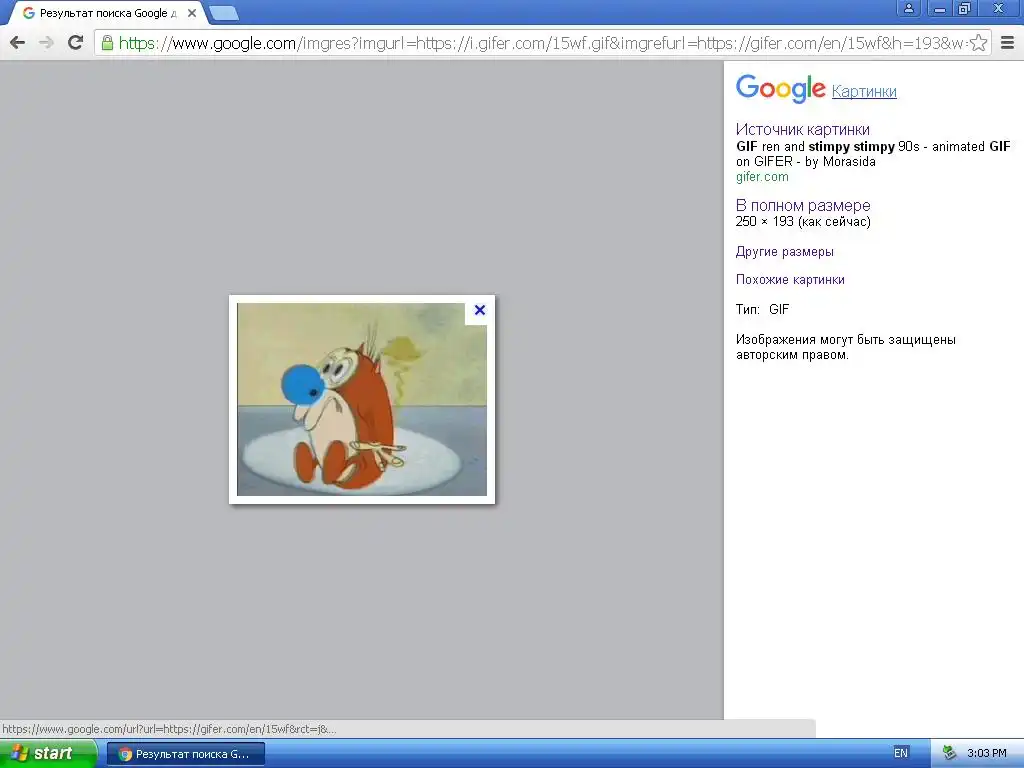This screenshot has width=1024, height=768.
Task: Click the EN language indicator
Action: coord(901,754)
